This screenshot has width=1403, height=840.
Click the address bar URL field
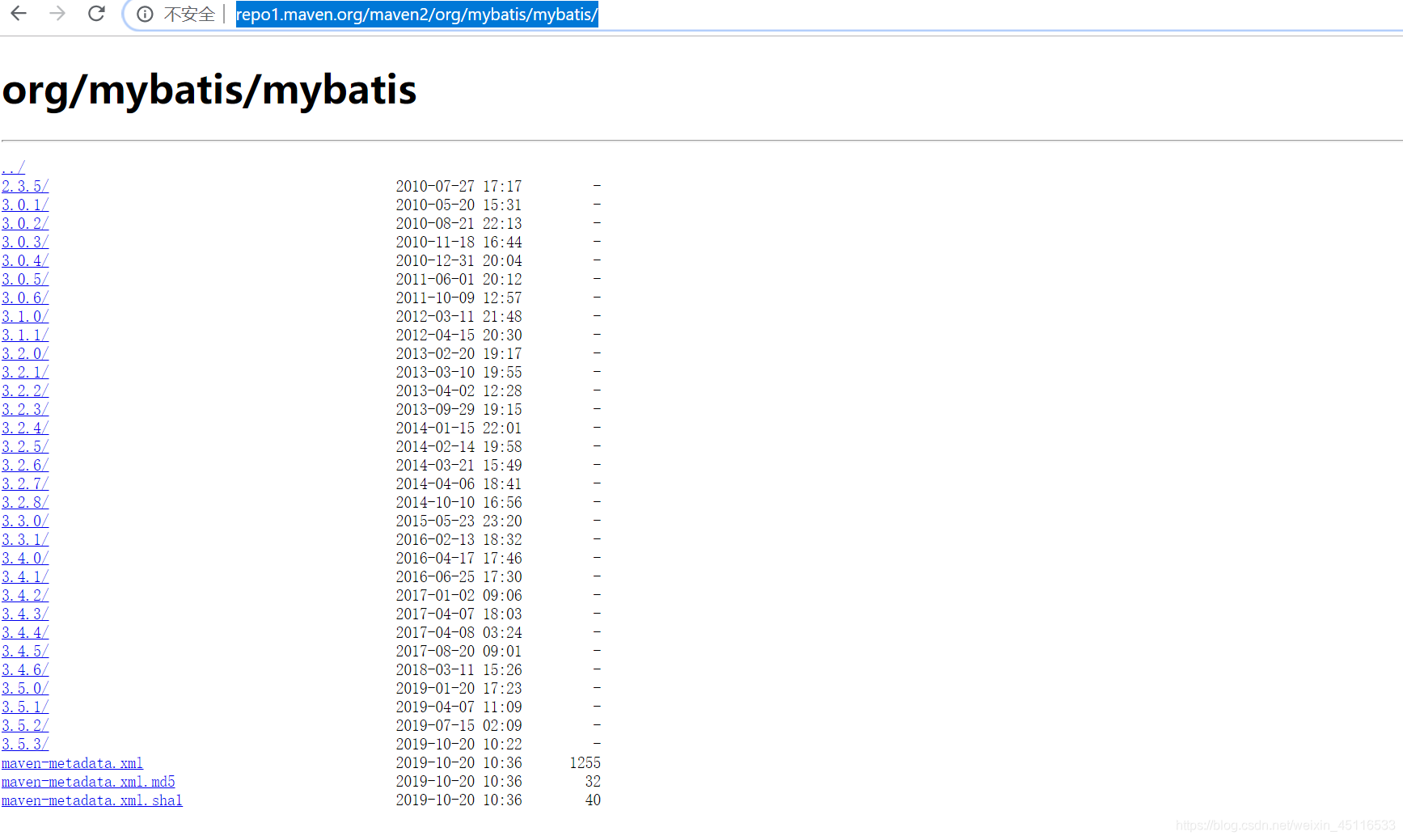(x=416, y=15)
